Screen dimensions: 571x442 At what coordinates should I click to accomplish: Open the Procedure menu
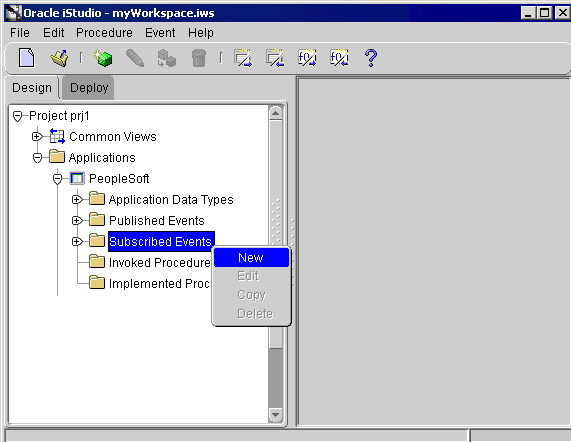pos(104,33)
